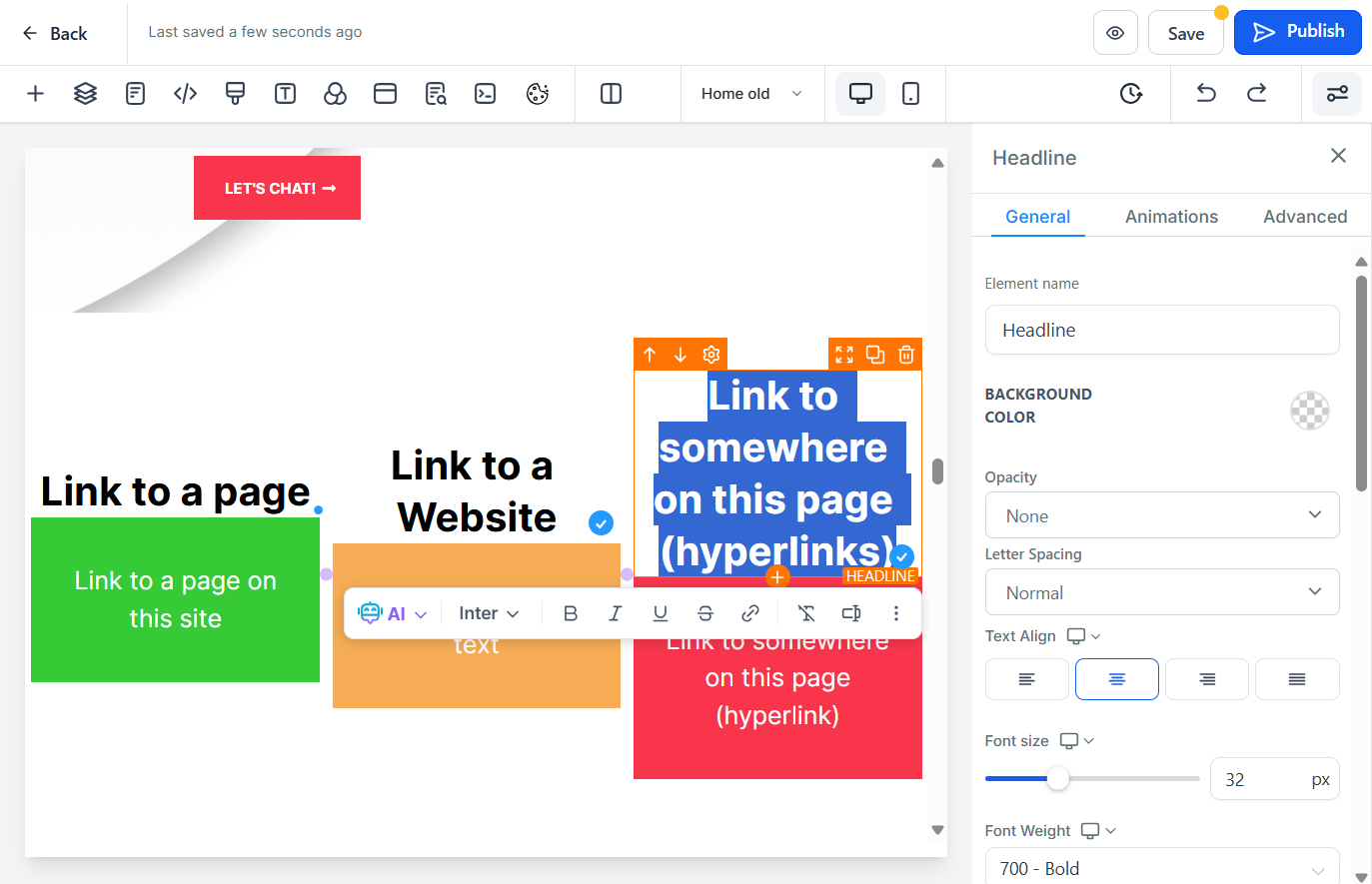The width and height of the screenshot is (1372, 884).
Task: Switch to the Animations tab
Action: click(x=1171, y=217)
